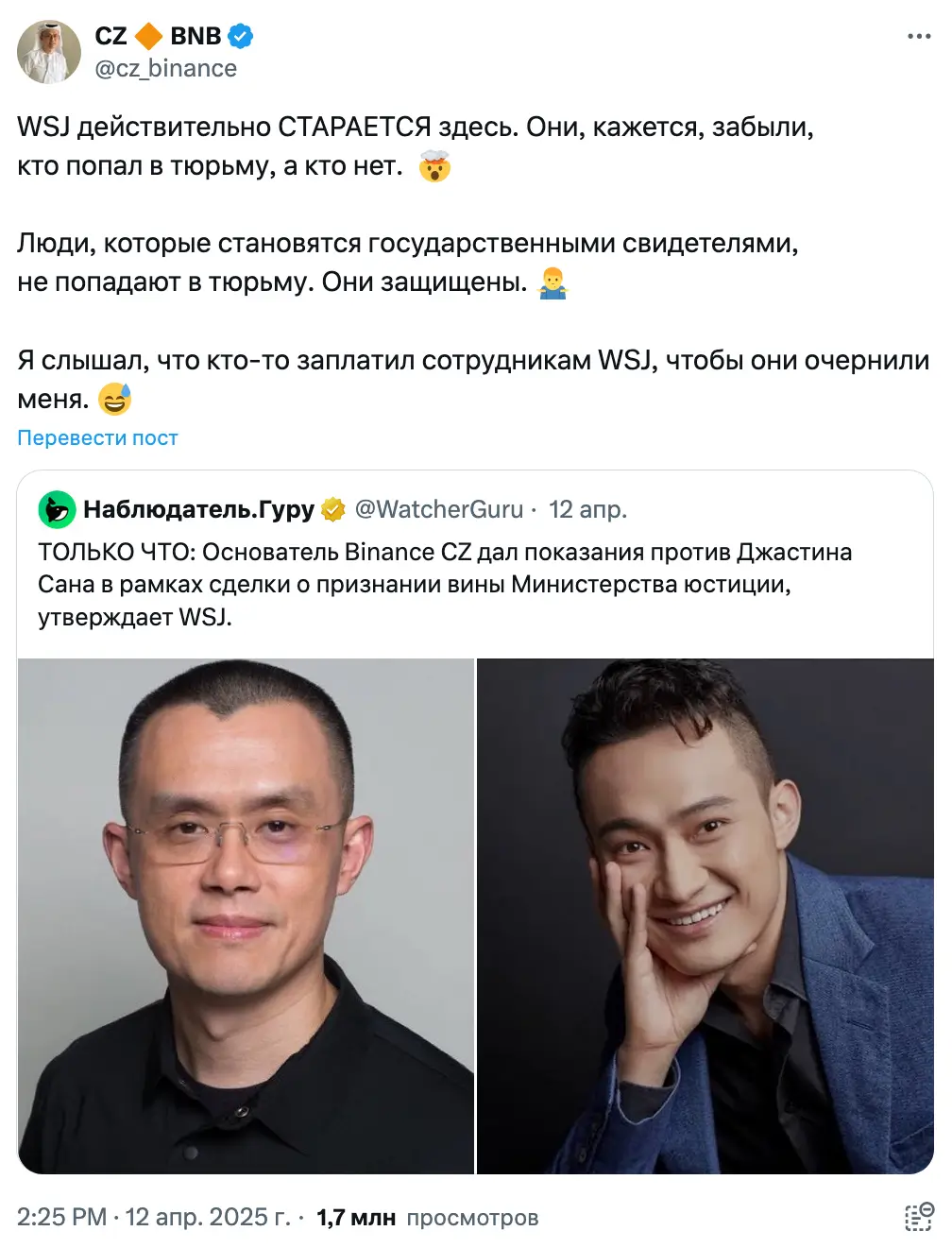Click the reader-mode icon at the bottom right
Screen dimensions: 952x1248
click(x=919, y=1217)
